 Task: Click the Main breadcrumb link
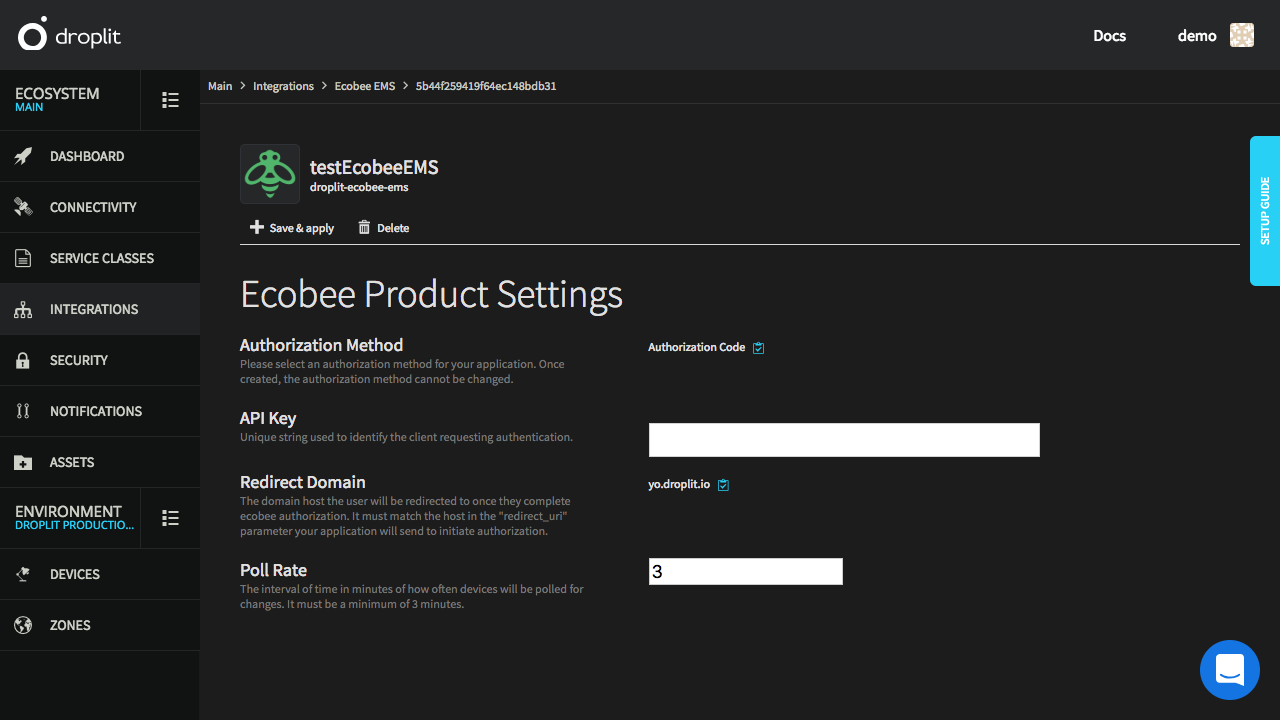(220, 86)
